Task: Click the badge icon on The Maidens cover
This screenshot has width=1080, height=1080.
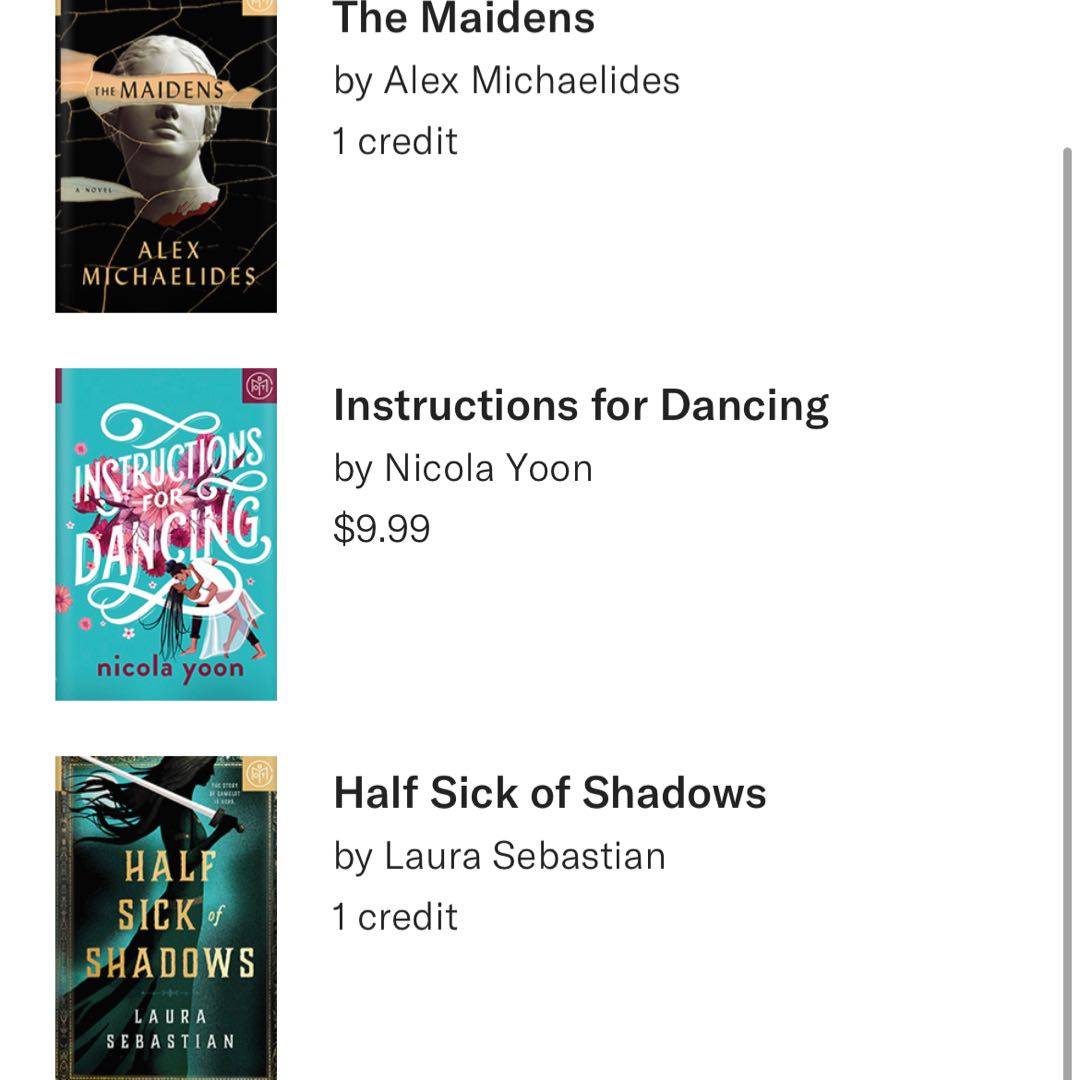Action: pyautogui.click(x=260, y=5)
